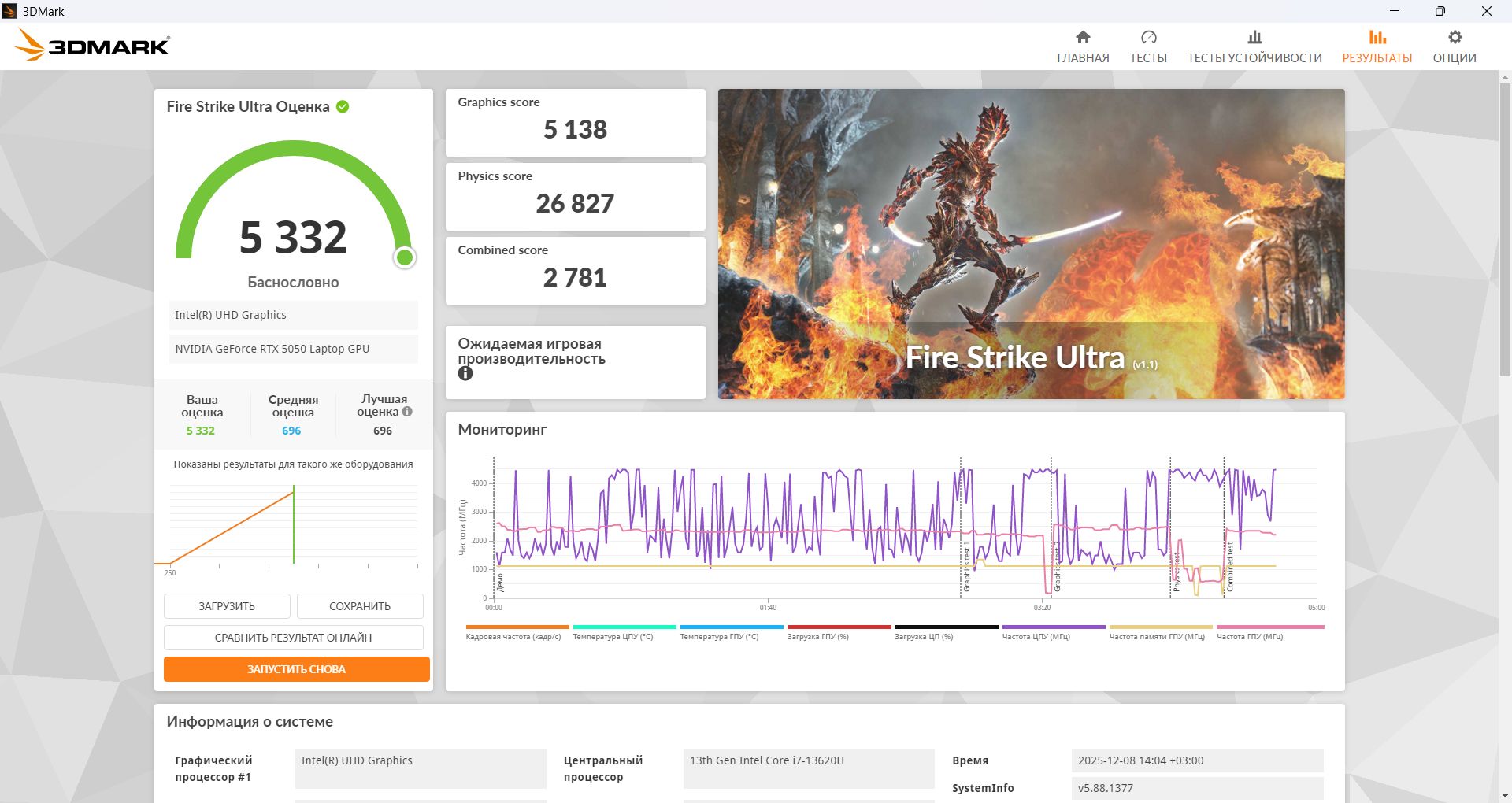Click the Fire Strike Ultra artwork thumbnail

point(1032,244)
